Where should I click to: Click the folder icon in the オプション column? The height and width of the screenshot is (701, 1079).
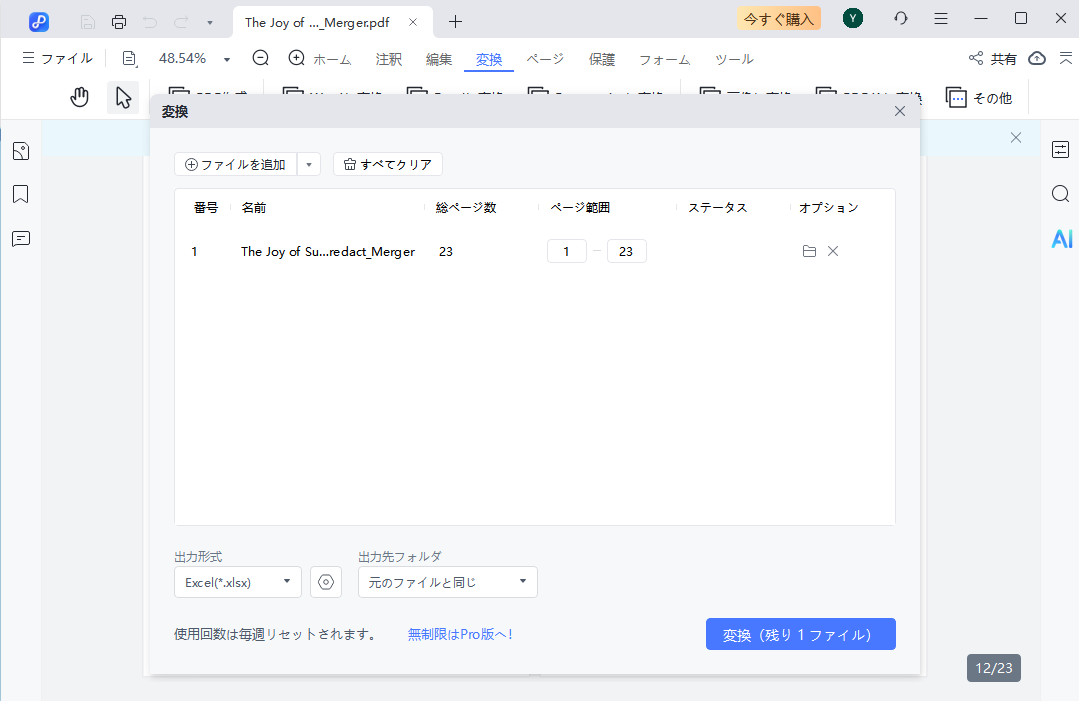click(809, 251)
